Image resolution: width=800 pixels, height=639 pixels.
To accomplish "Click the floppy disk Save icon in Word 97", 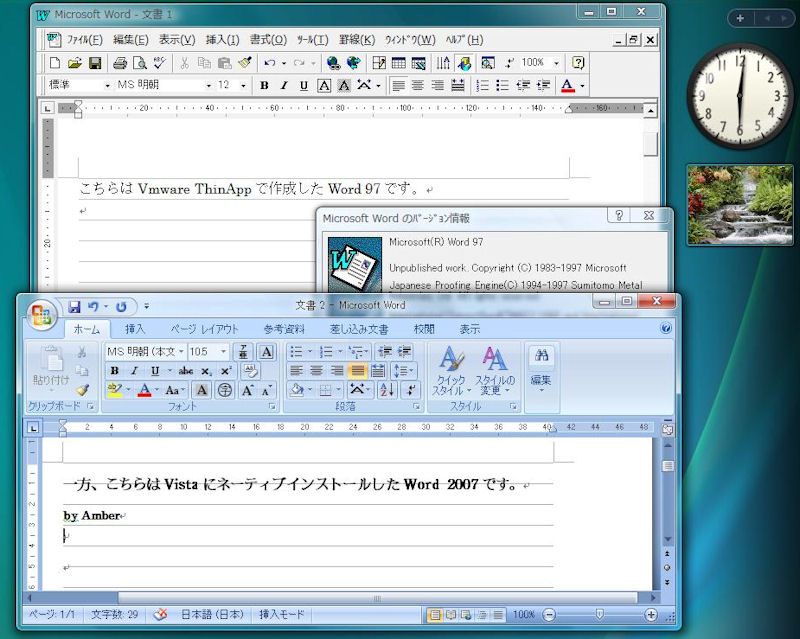I will (x=95, y=63).
